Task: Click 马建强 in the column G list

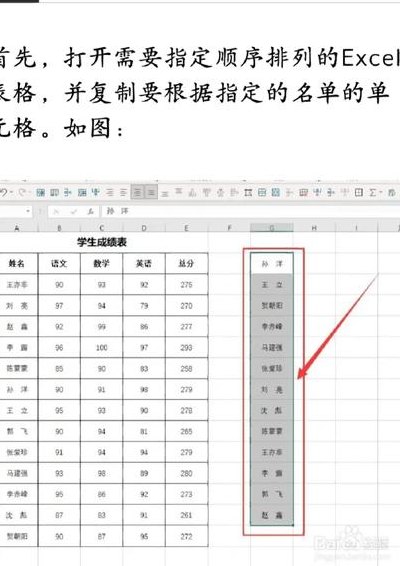Action: click(x=272, y=348)
